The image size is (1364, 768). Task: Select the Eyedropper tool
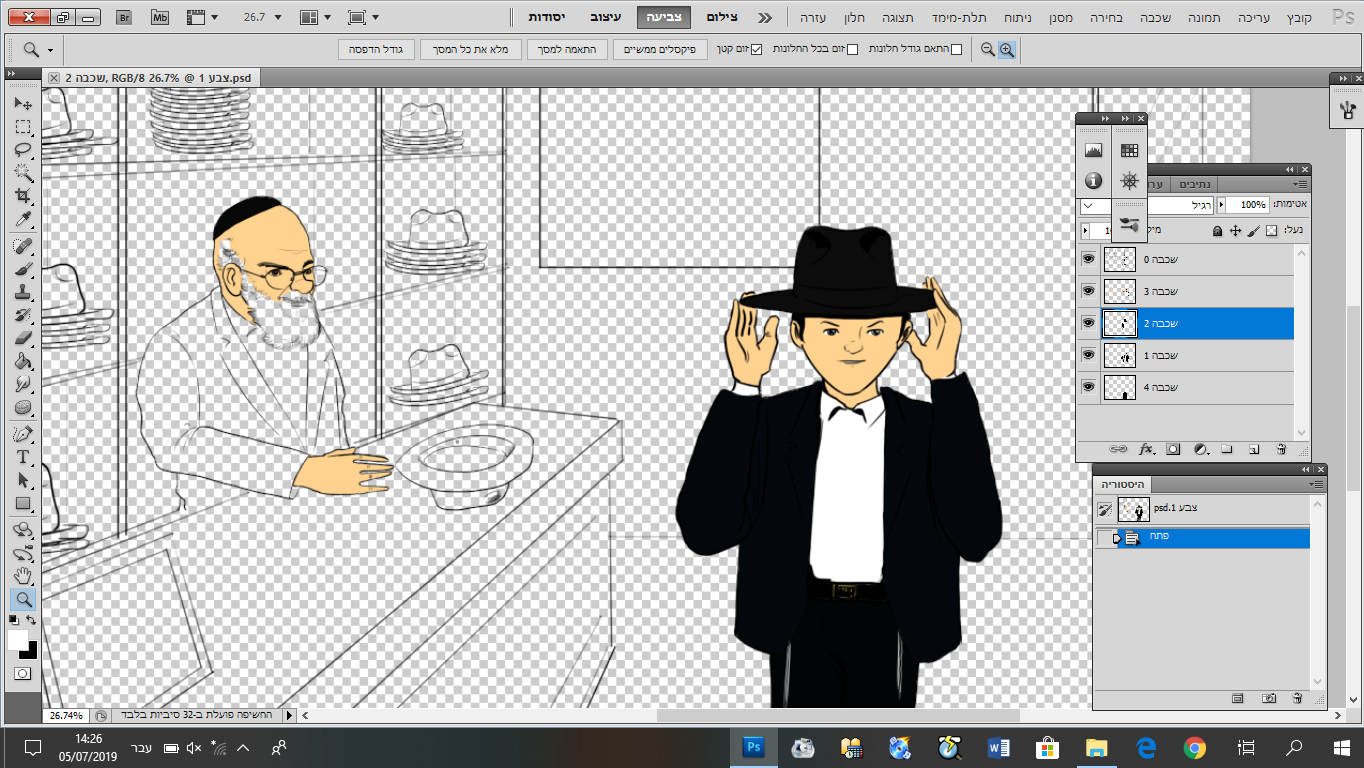click(23, 219)
